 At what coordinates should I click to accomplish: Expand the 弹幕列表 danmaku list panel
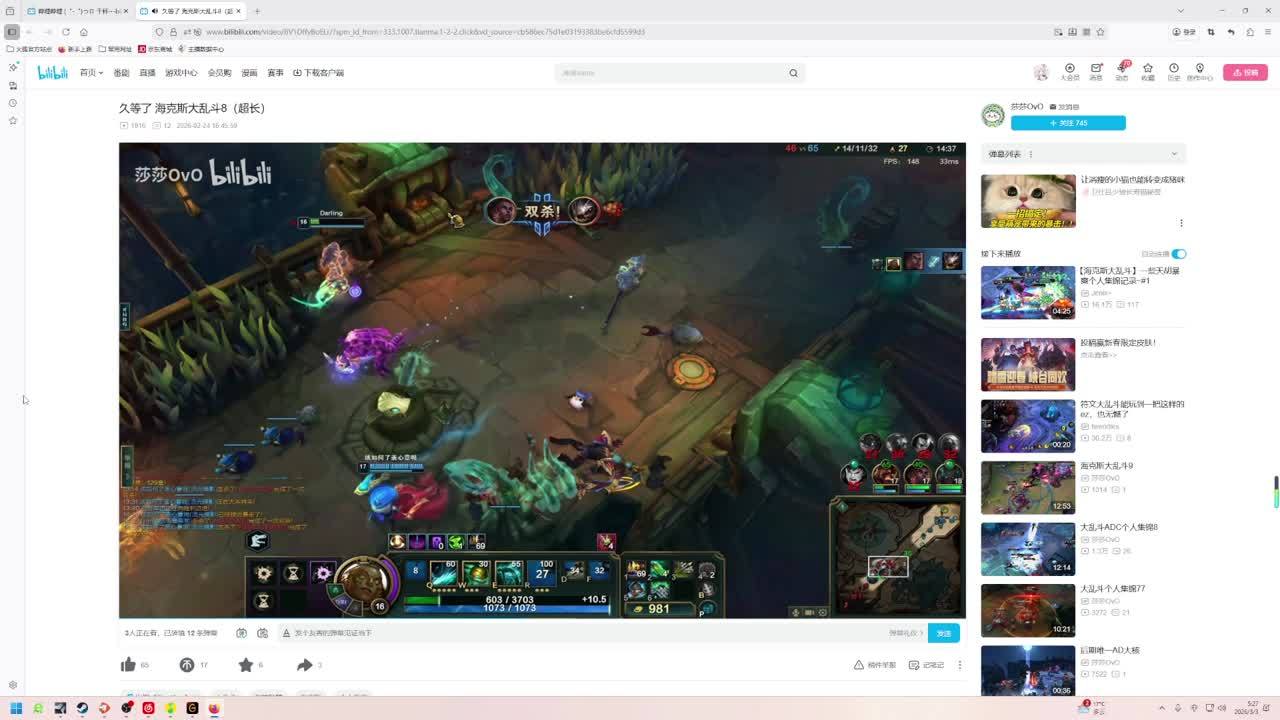coord(1174,154)
